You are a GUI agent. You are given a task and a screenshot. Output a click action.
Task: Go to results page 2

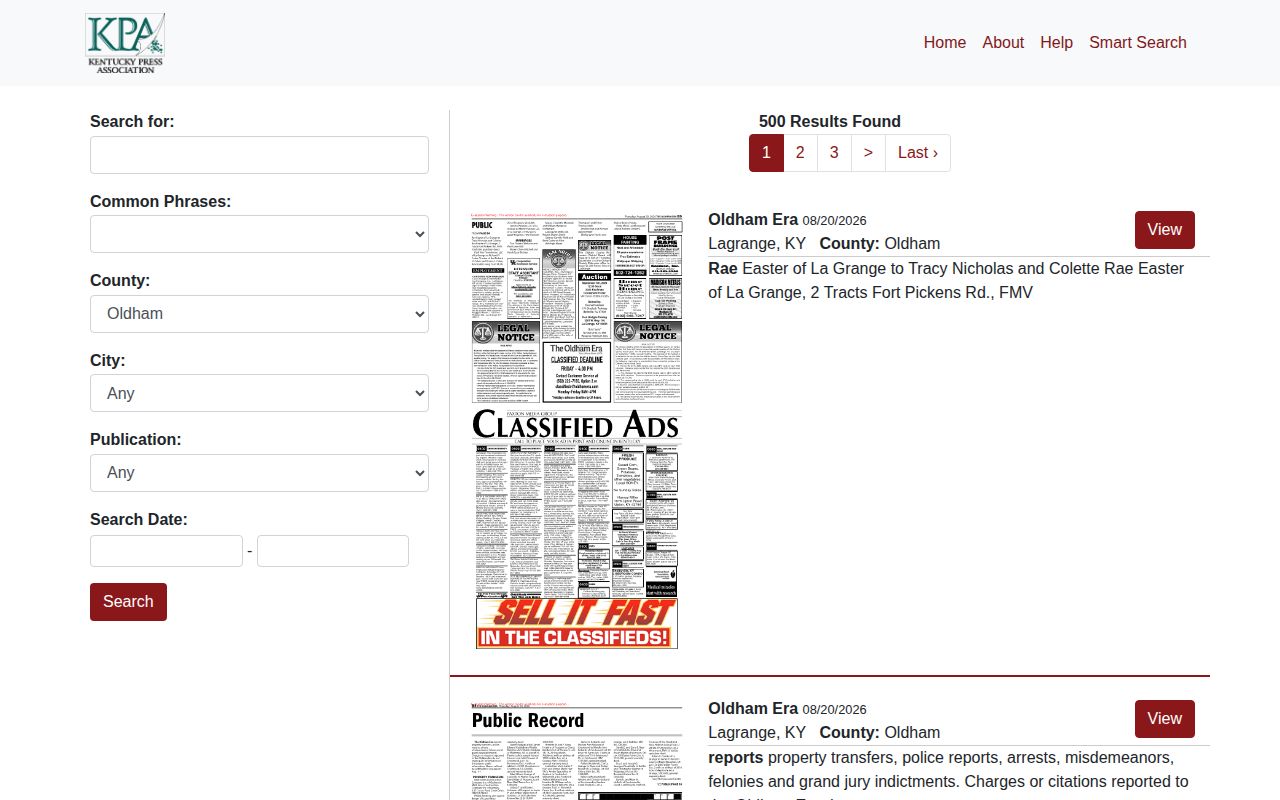[800, 153]
